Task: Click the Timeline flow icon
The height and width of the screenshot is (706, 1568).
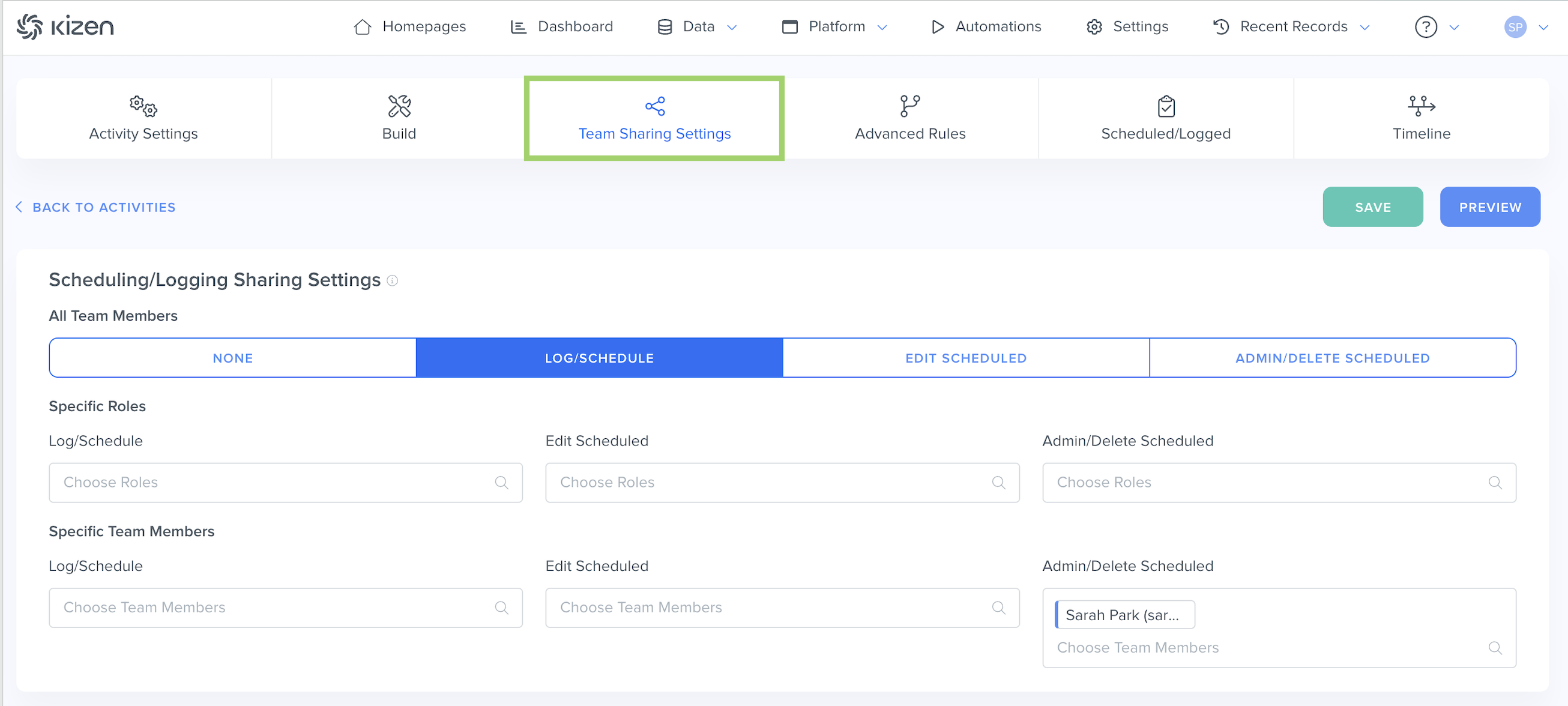Action: [x=1421, y=106]
